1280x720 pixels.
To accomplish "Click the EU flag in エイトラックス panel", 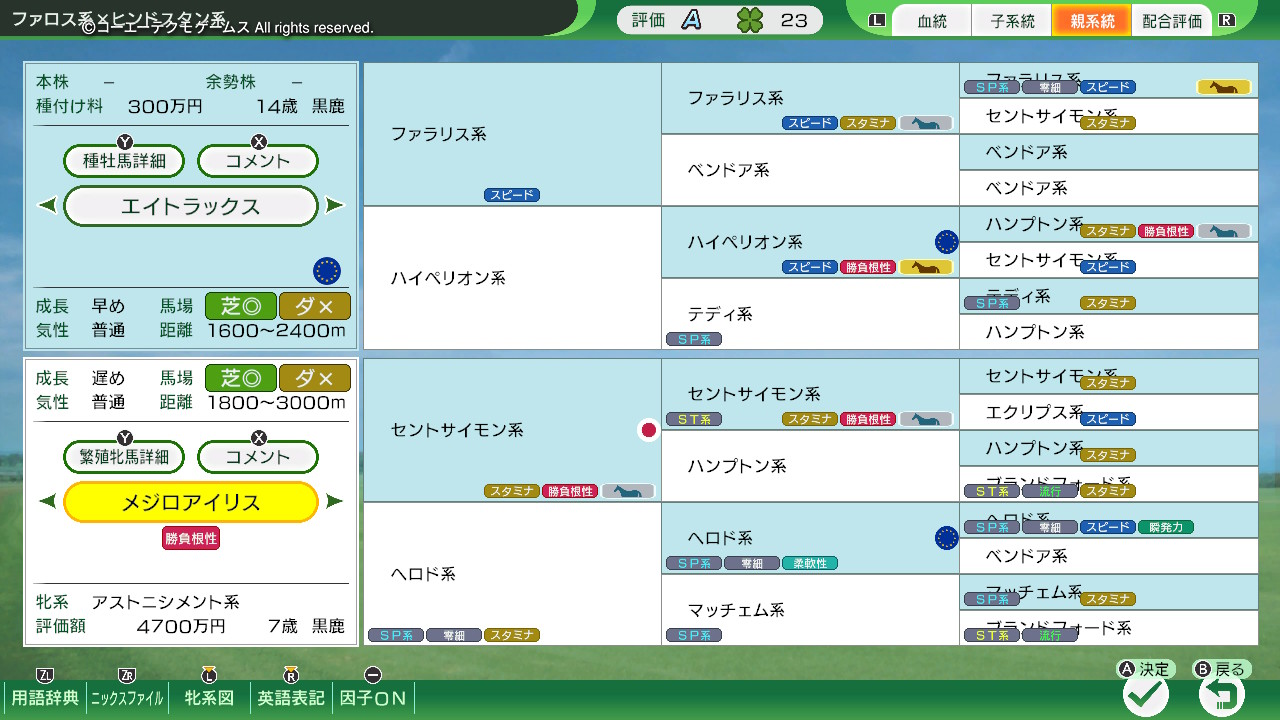I will click(327, 270).
